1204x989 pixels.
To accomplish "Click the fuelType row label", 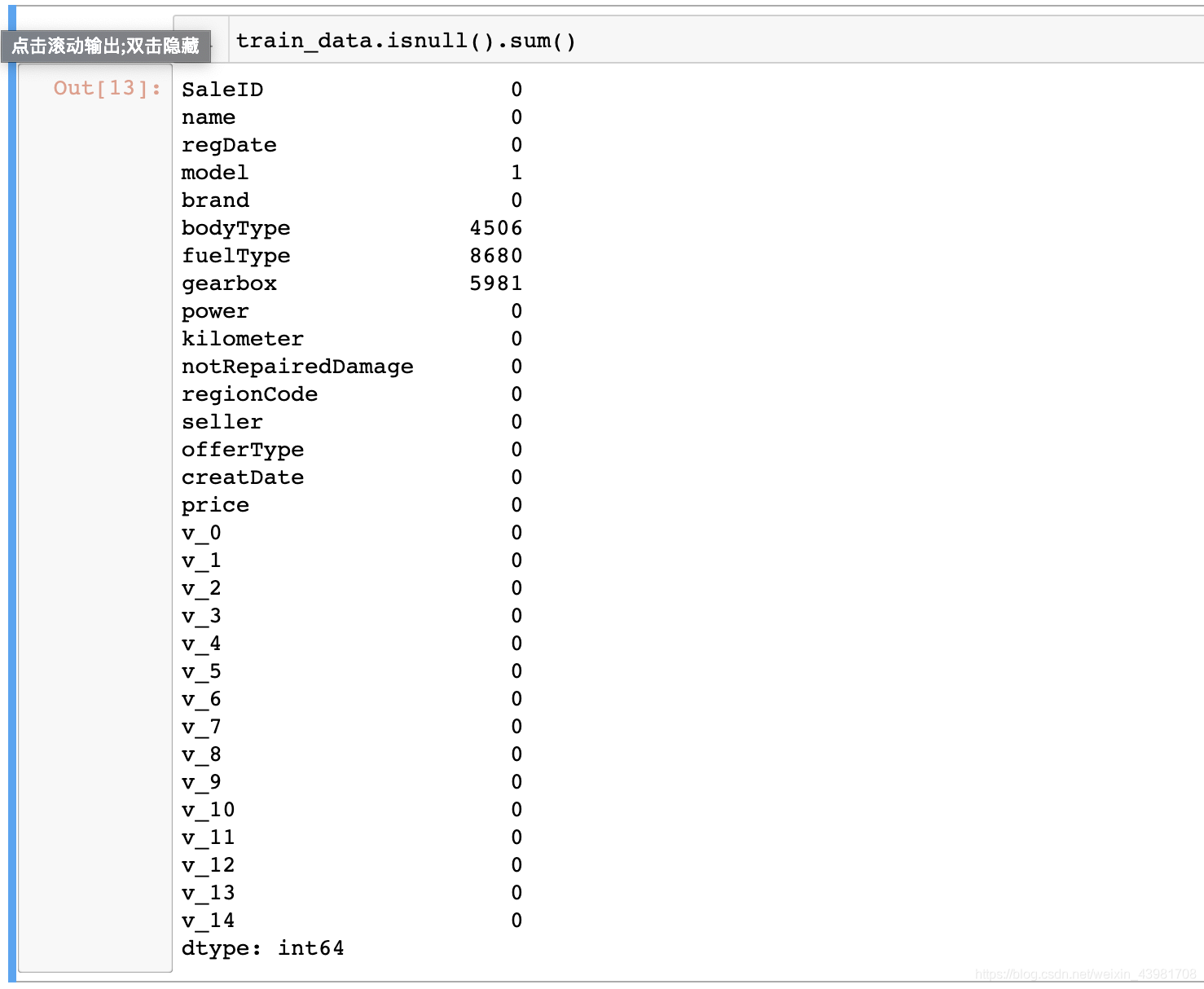I will click(236, 256).
